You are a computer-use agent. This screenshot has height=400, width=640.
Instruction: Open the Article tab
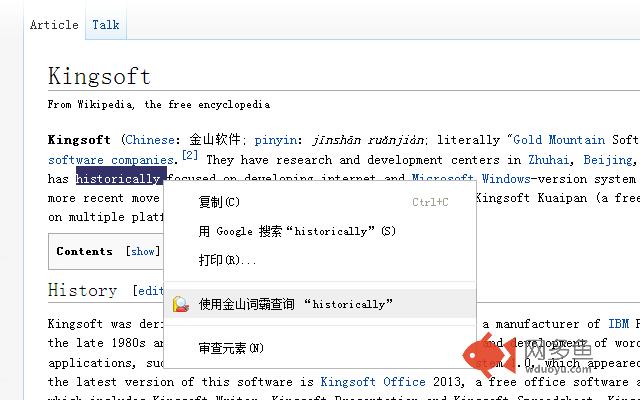pyautogui.click(x=54, y=24)
